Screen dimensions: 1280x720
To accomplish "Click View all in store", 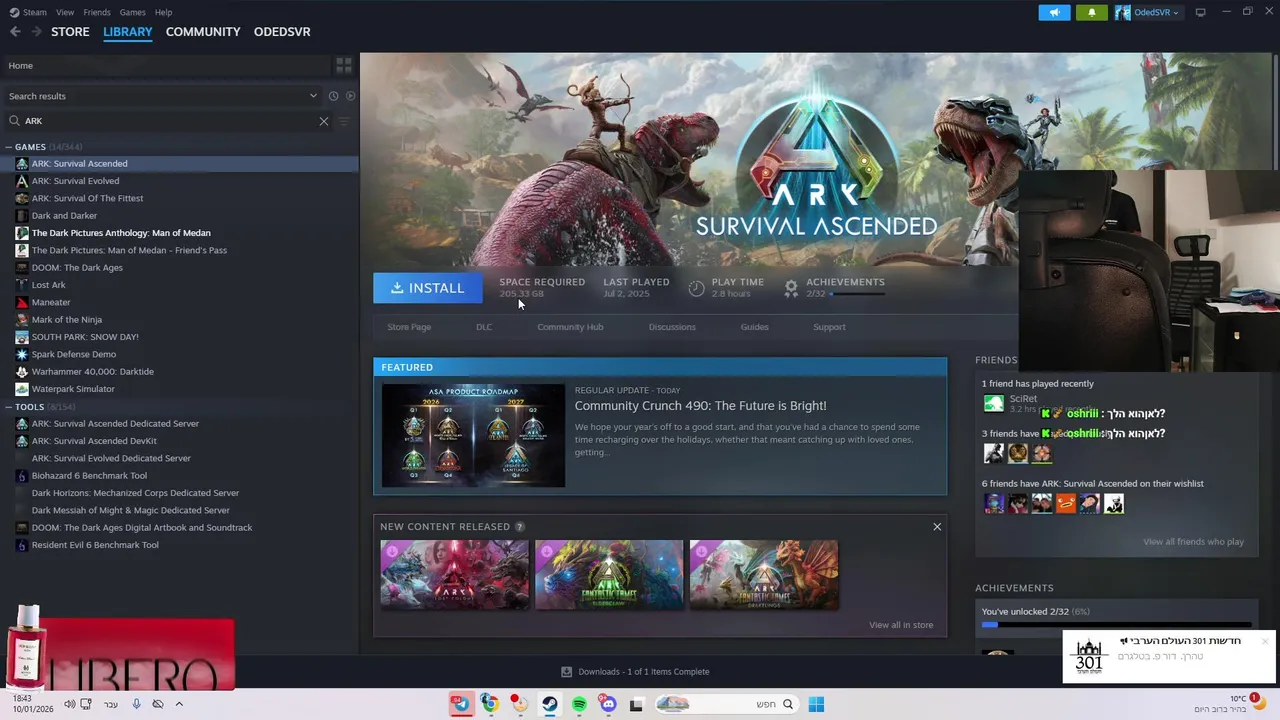I will click(901, 625).
